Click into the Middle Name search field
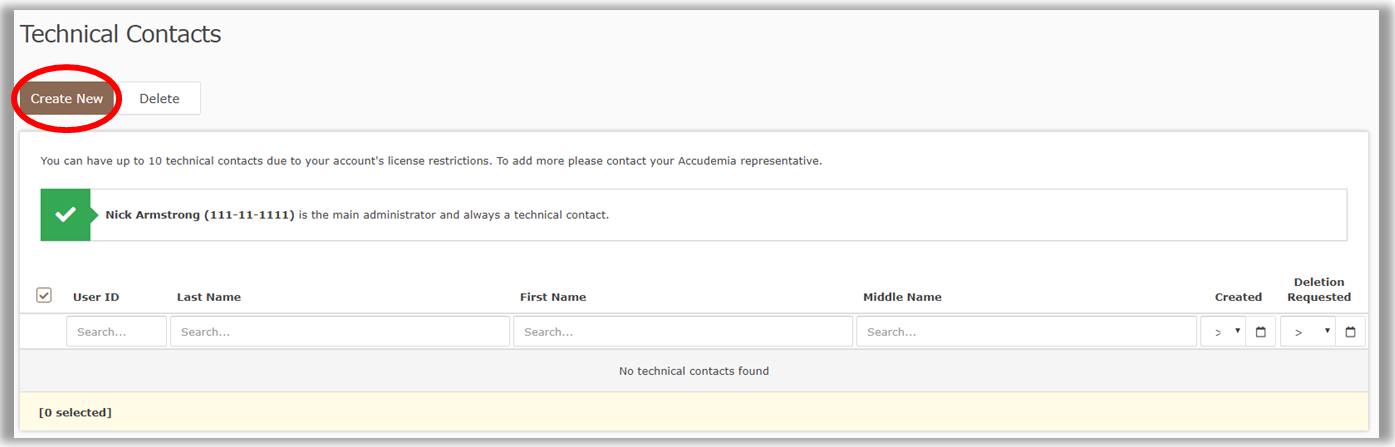The height and width of the screenshot is (447, 1395). 1025,332
